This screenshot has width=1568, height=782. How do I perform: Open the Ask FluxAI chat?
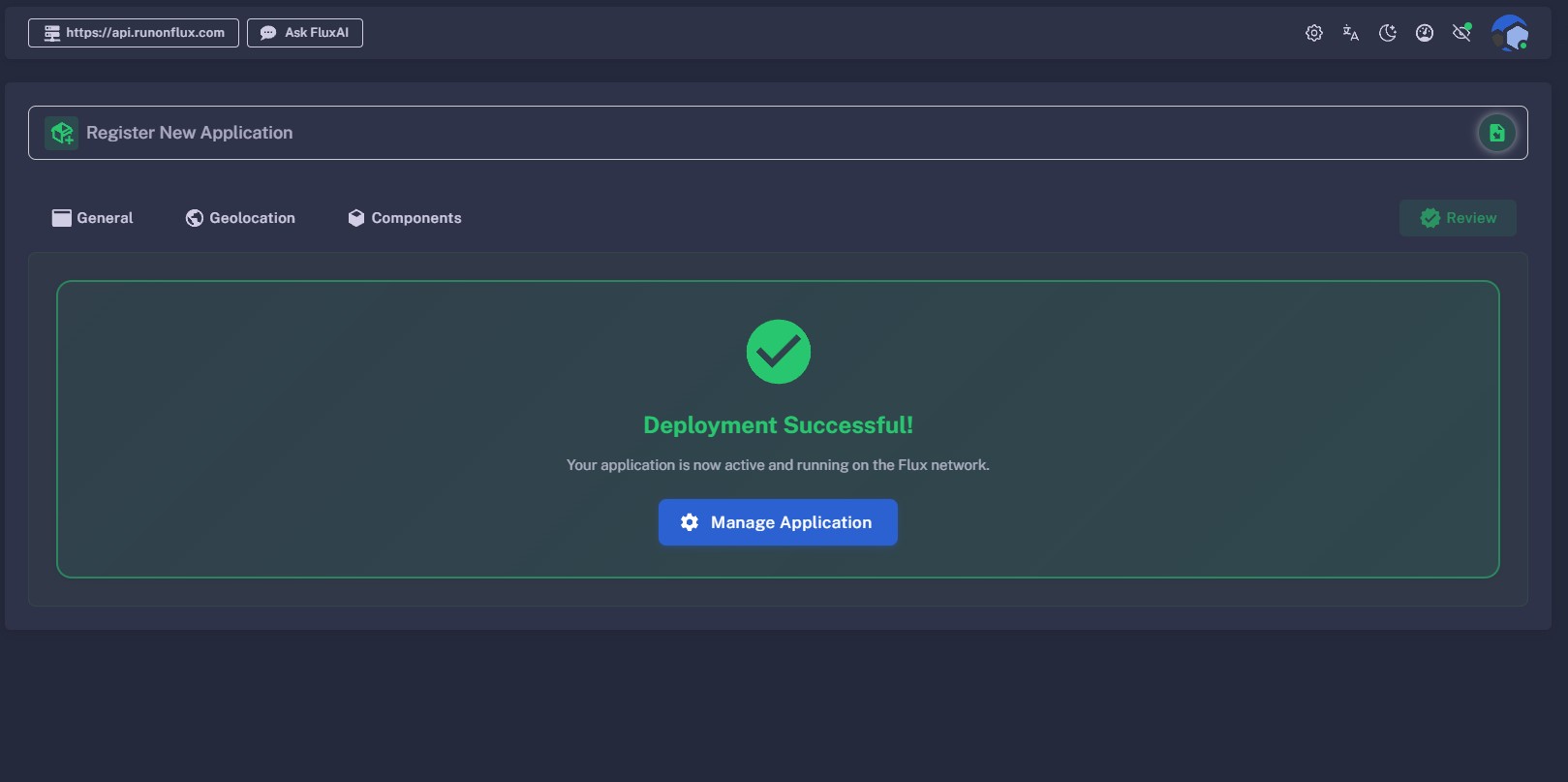point(305,33)
